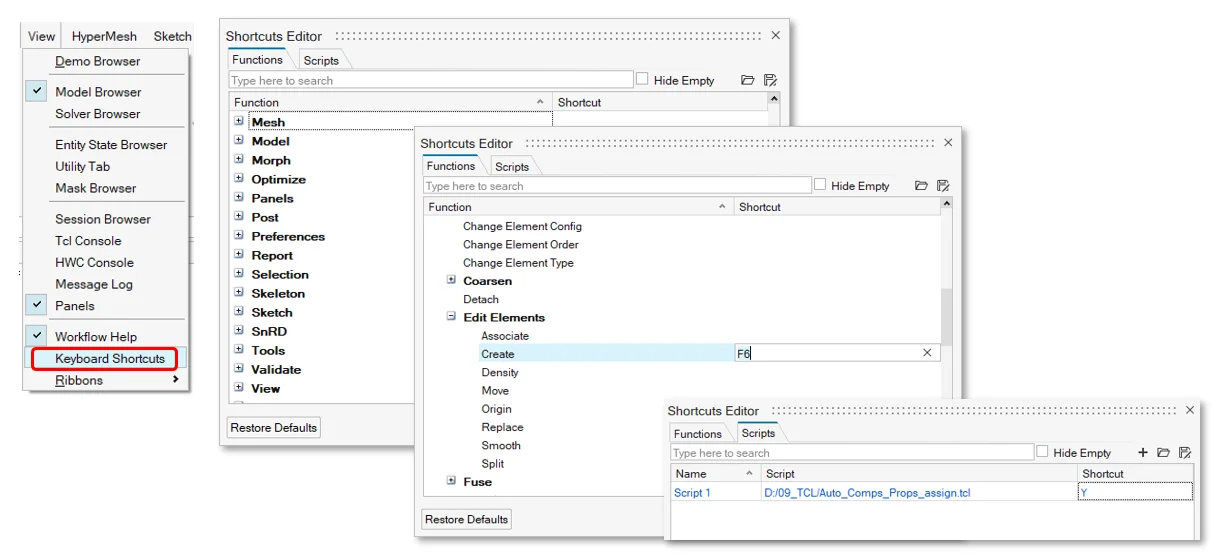Open the Script 1 entry link
Screen dimensions: 1220x559
click(x=692, y=493)
